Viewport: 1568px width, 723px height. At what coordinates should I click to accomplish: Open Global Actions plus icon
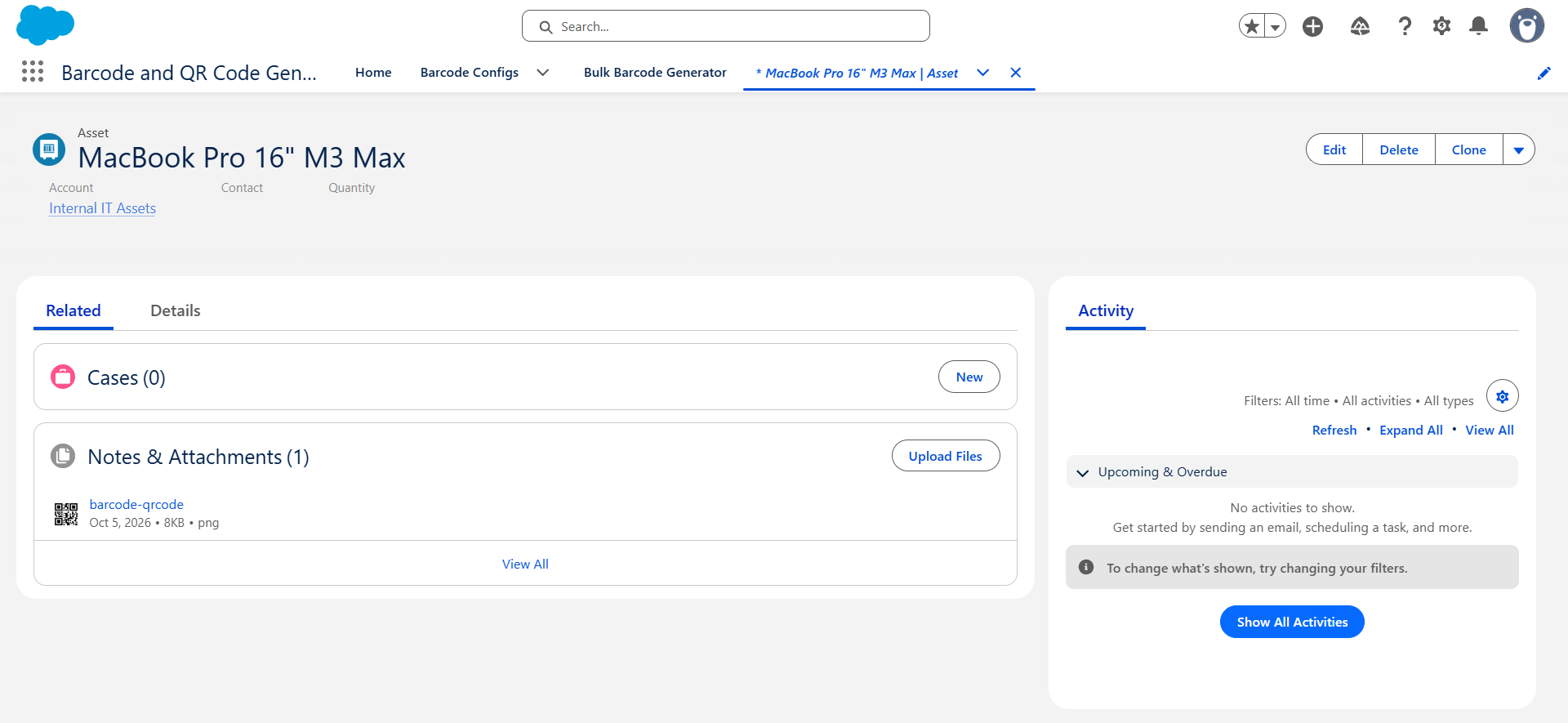(1312, 26)
